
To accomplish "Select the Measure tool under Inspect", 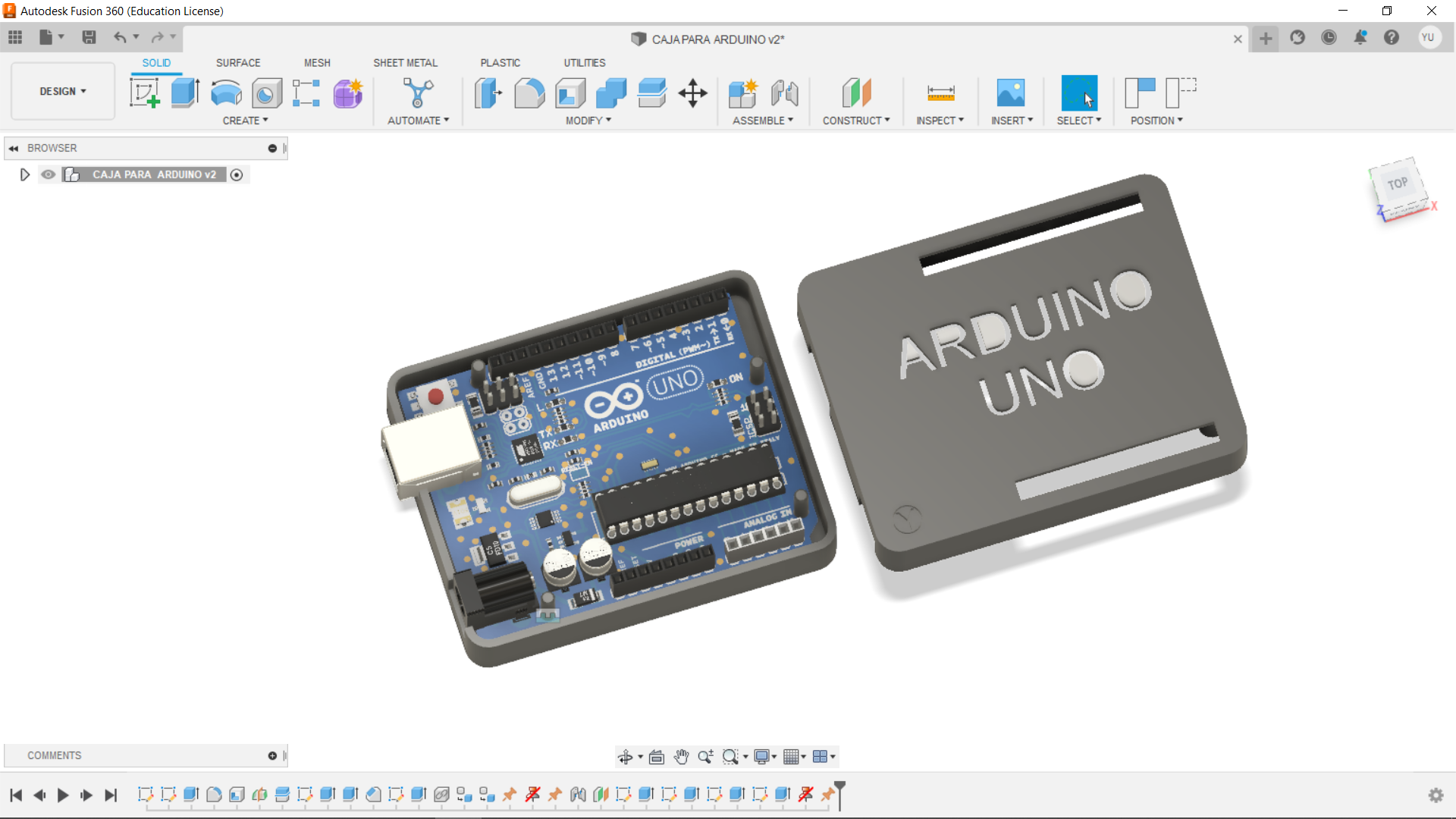I will pos(940,93).
